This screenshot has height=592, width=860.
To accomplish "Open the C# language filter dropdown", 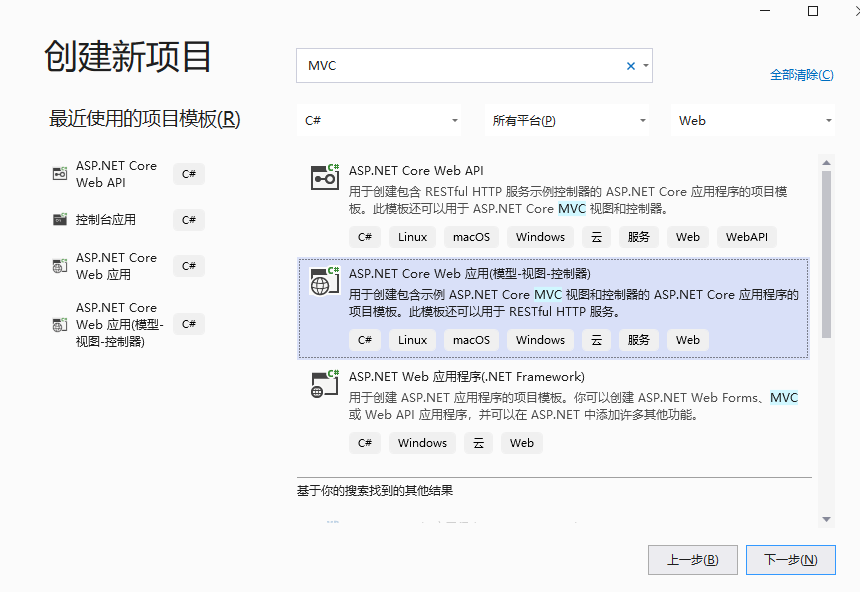I will coord(381,121).
